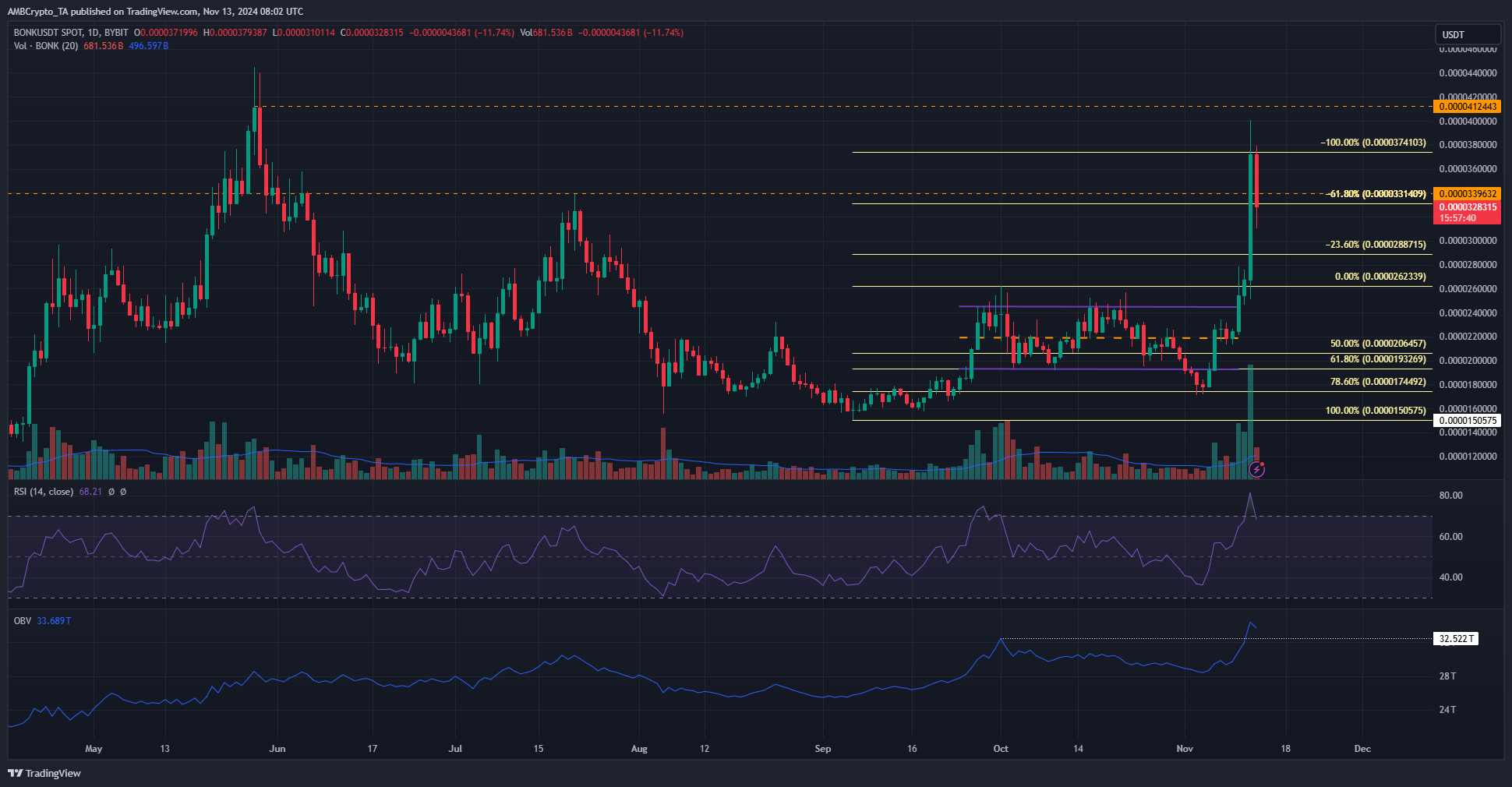The height and width of the screenshot is (787, 1512).
Task: Click the -61.80% (0.0000331409) Fibonacci label
Action: (1376, 194)
